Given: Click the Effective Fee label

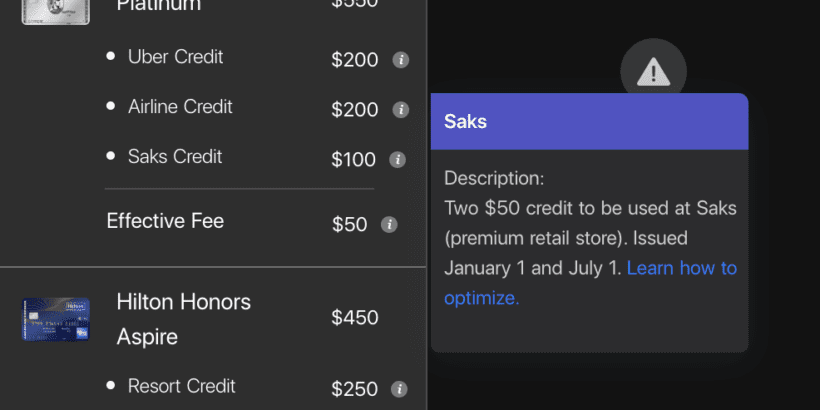Looking at the screenshot, I should [165, 221].
